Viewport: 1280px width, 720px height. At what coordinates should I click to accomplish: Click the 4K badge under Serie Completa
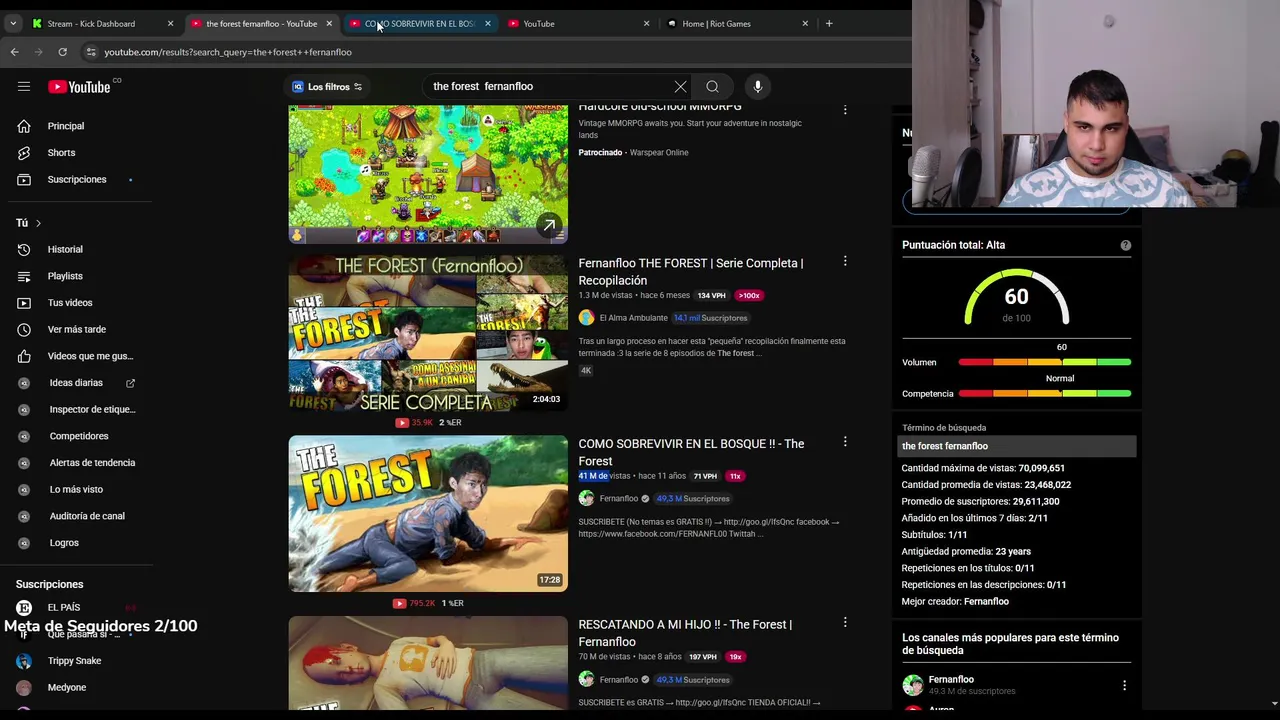point(586,370)
